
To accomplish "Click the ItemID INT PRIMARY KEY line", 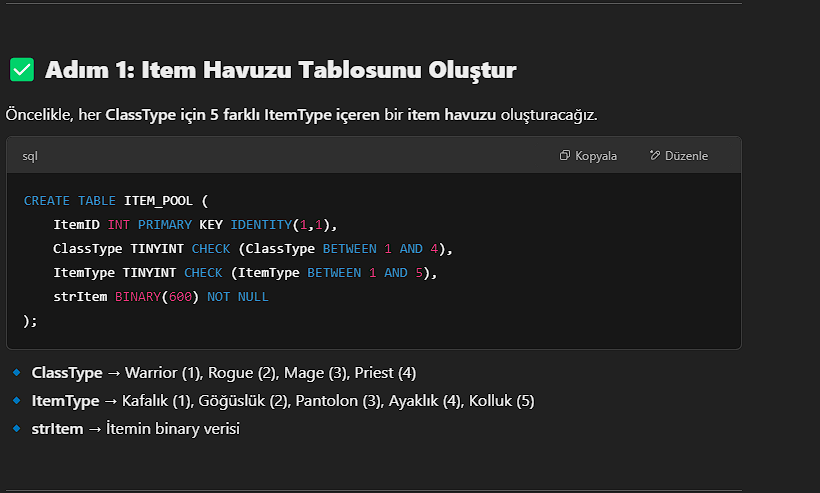I will [x=195, y=225].
